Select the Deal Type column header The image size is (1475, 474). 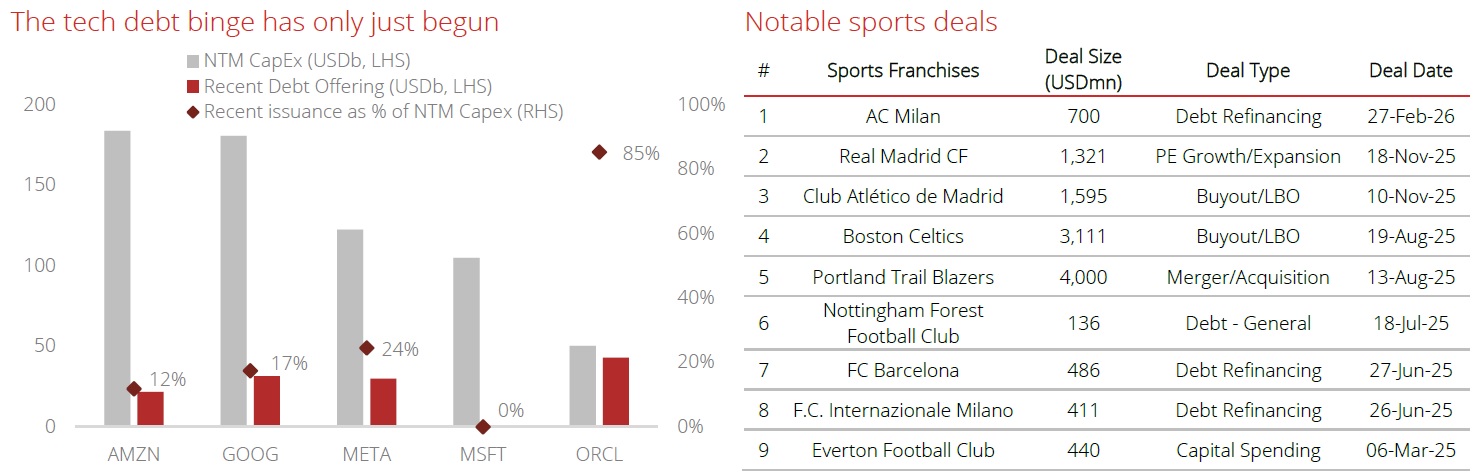point(1247,70)
